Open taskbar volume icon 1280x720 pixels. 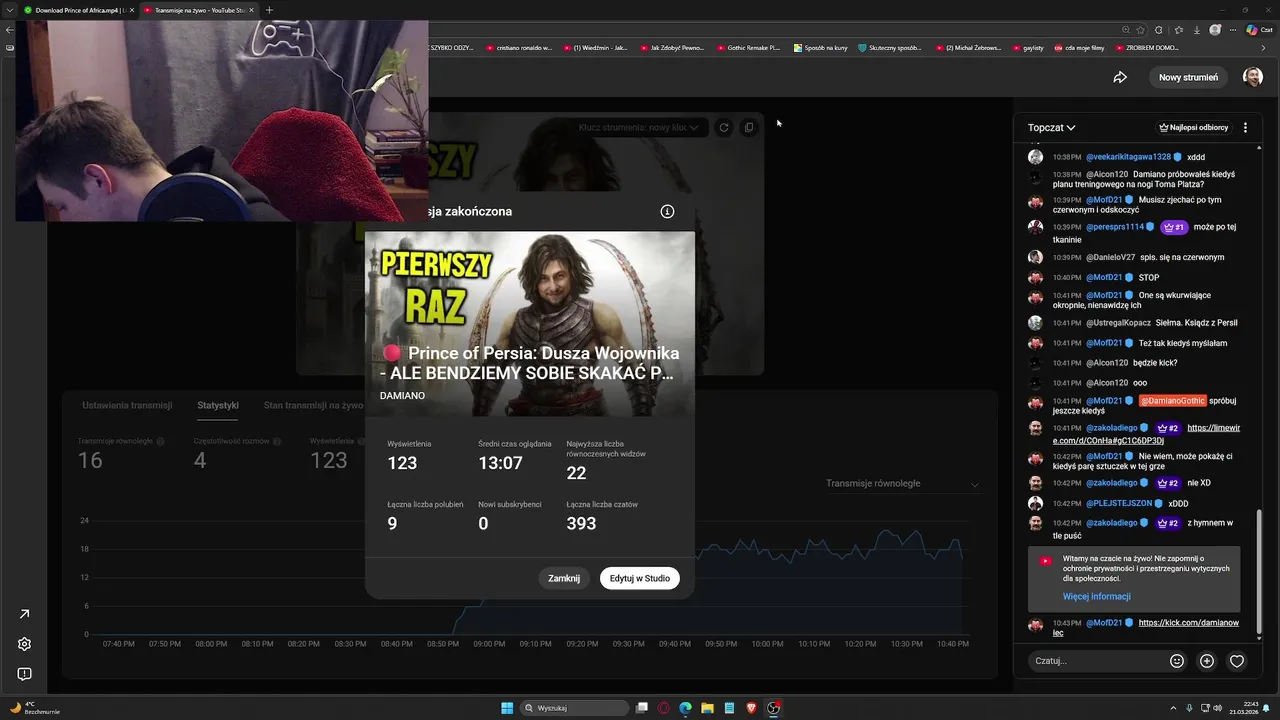tap(1217, 708)
